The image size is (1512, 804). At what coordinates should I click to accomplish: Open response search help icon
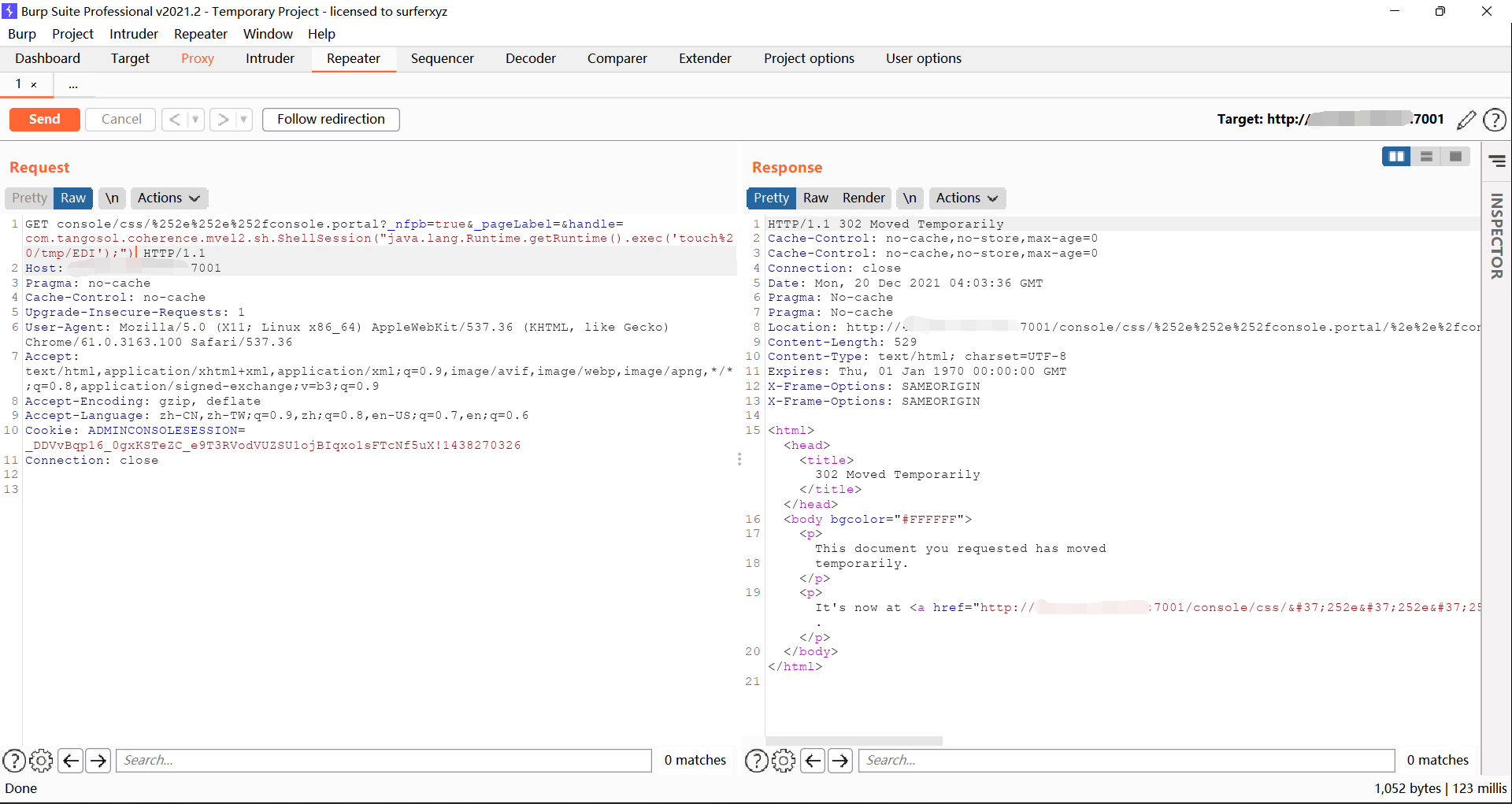tap(757, 760)
